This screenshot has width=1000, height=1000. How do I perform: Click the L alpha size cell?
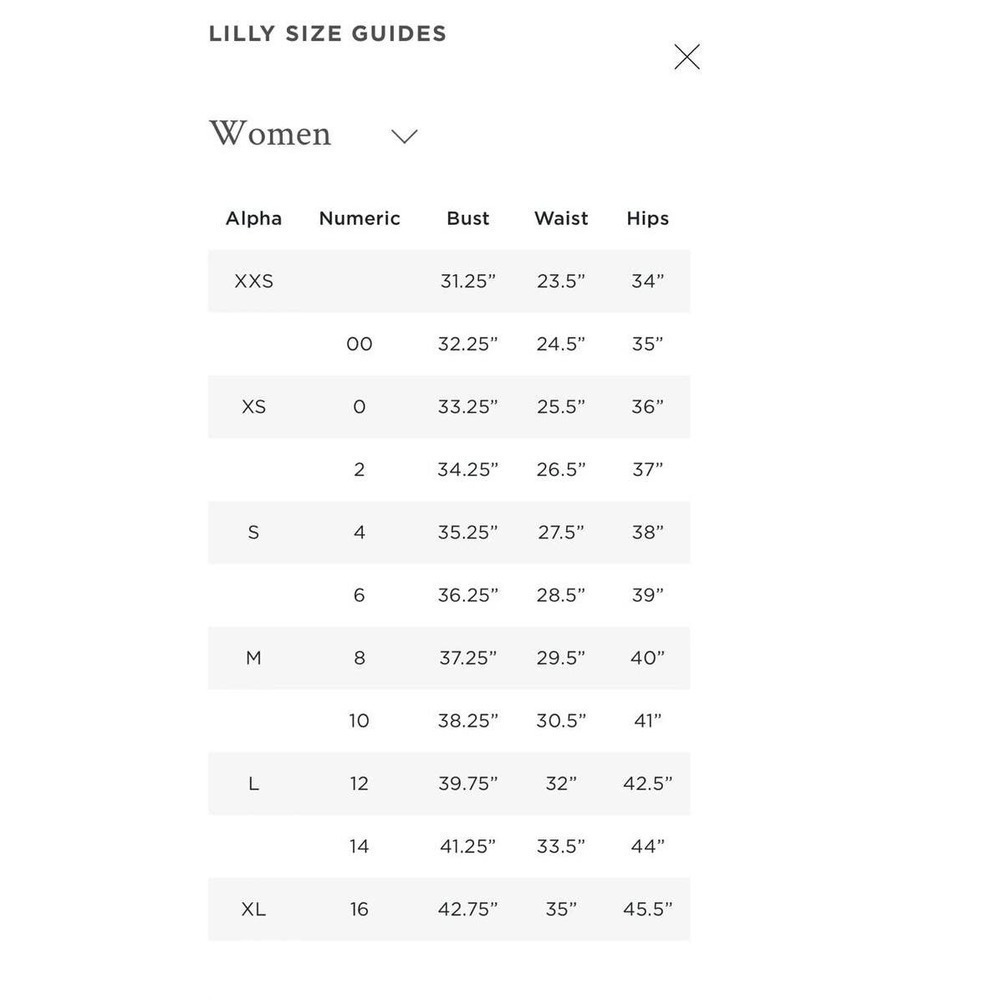[253, 783]
